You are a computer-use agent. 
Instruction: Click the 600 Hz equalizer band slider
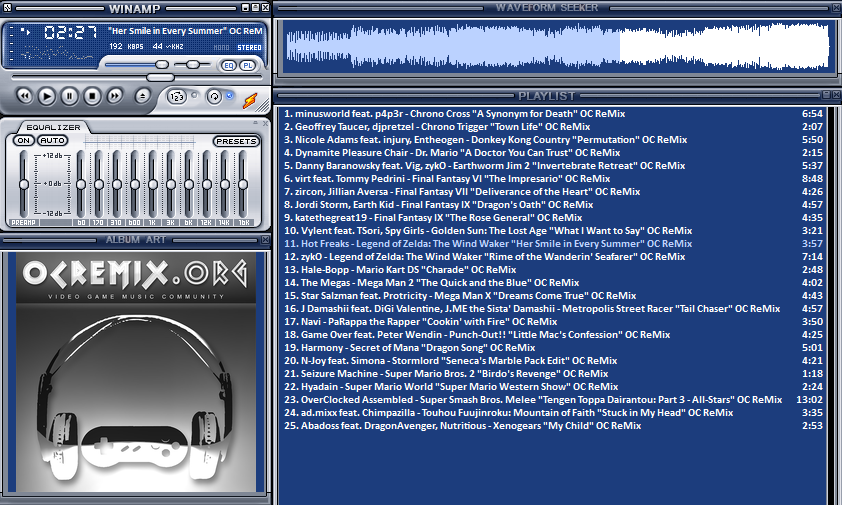(x=135, y=184)
